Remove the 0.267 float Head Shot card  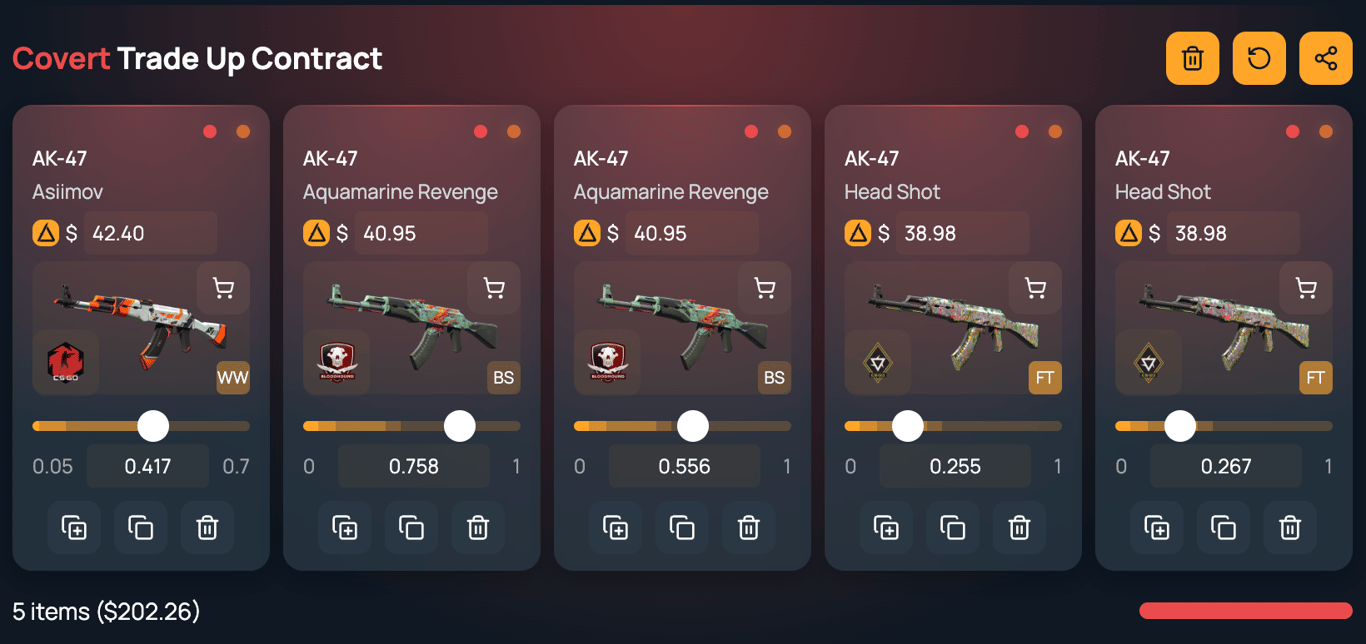point(1290,527)
